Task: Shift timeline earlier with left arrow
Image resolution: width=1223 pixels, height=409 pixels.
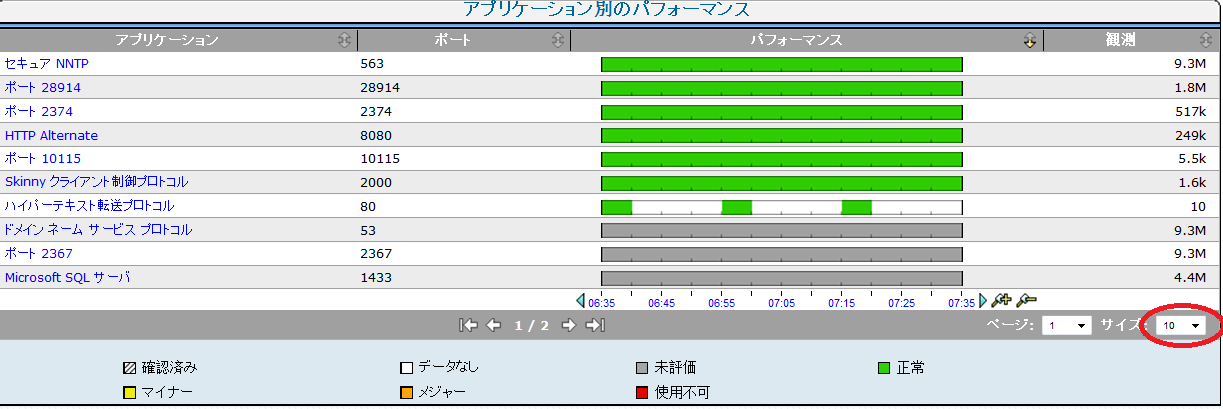Action: [x=581, y=300]
